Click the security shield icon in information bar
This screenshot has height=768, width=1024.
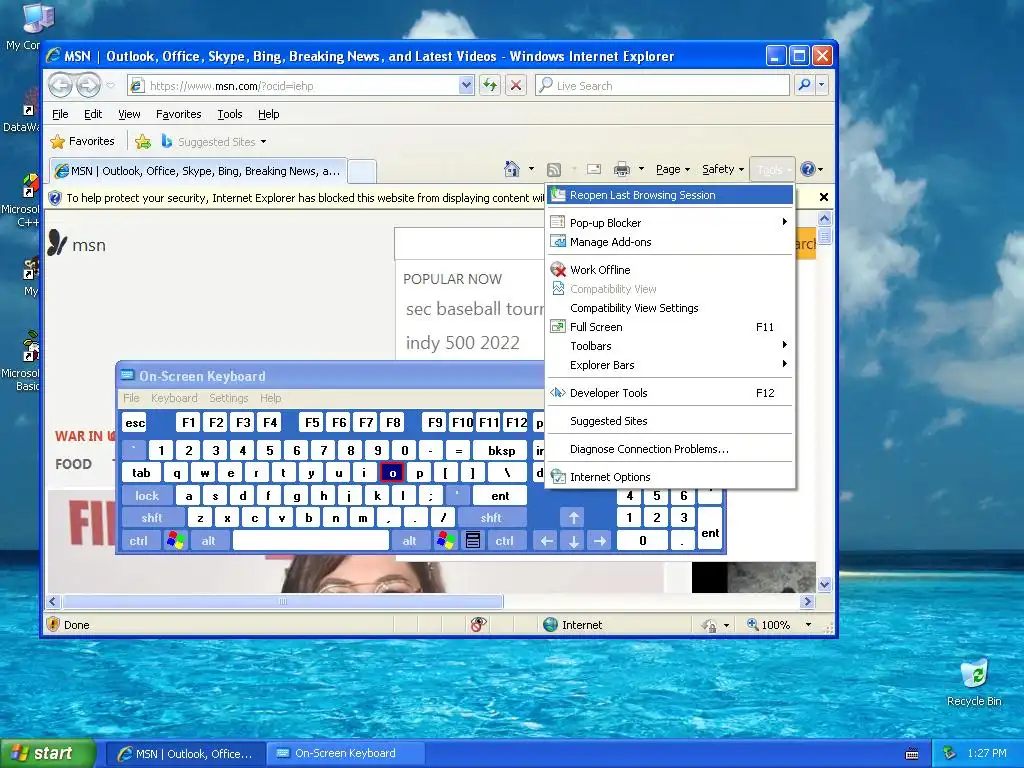pos(56,198)
